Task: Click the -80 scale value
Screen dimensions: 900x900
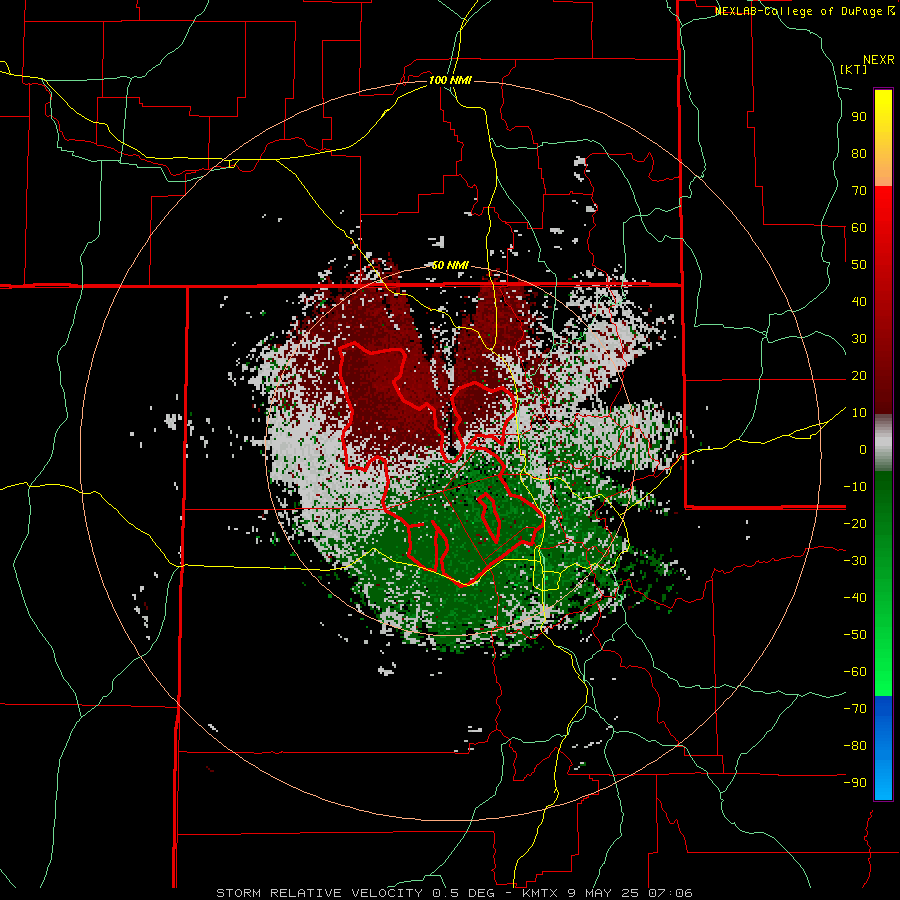Action: 855,746
